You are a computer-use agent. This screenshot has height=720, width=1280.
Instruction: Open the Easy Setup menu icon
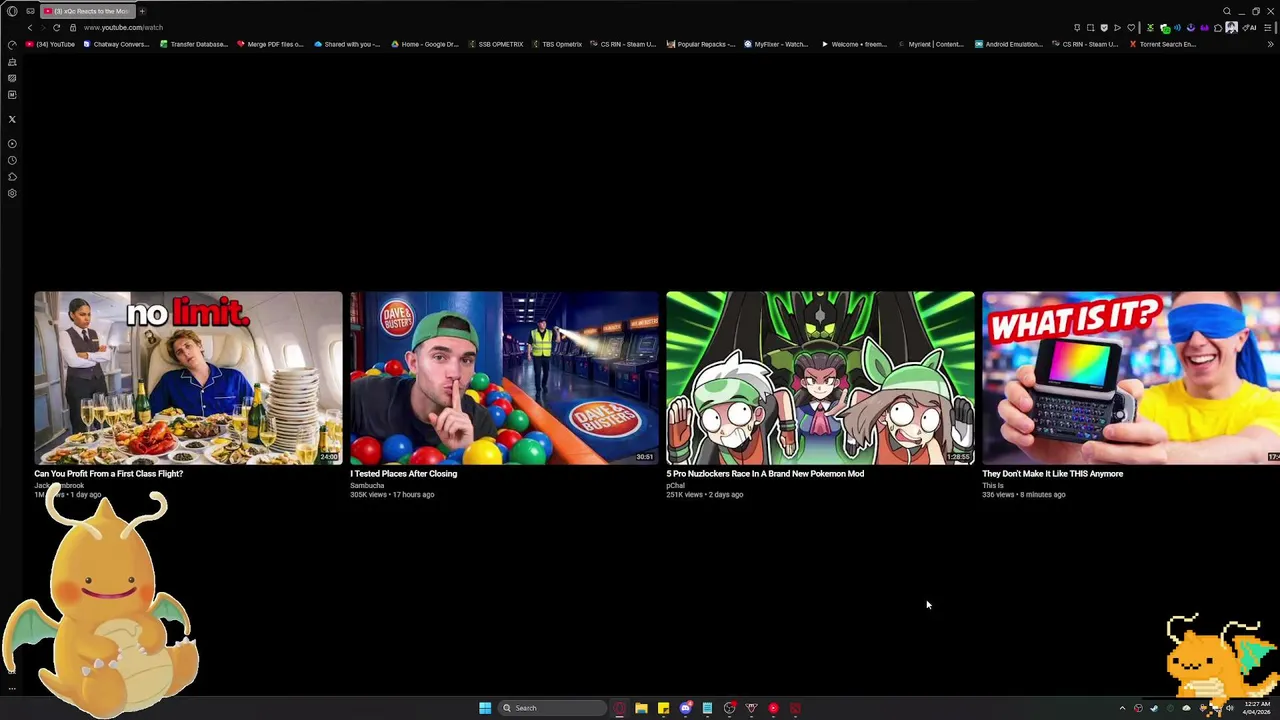point(1267,28)
